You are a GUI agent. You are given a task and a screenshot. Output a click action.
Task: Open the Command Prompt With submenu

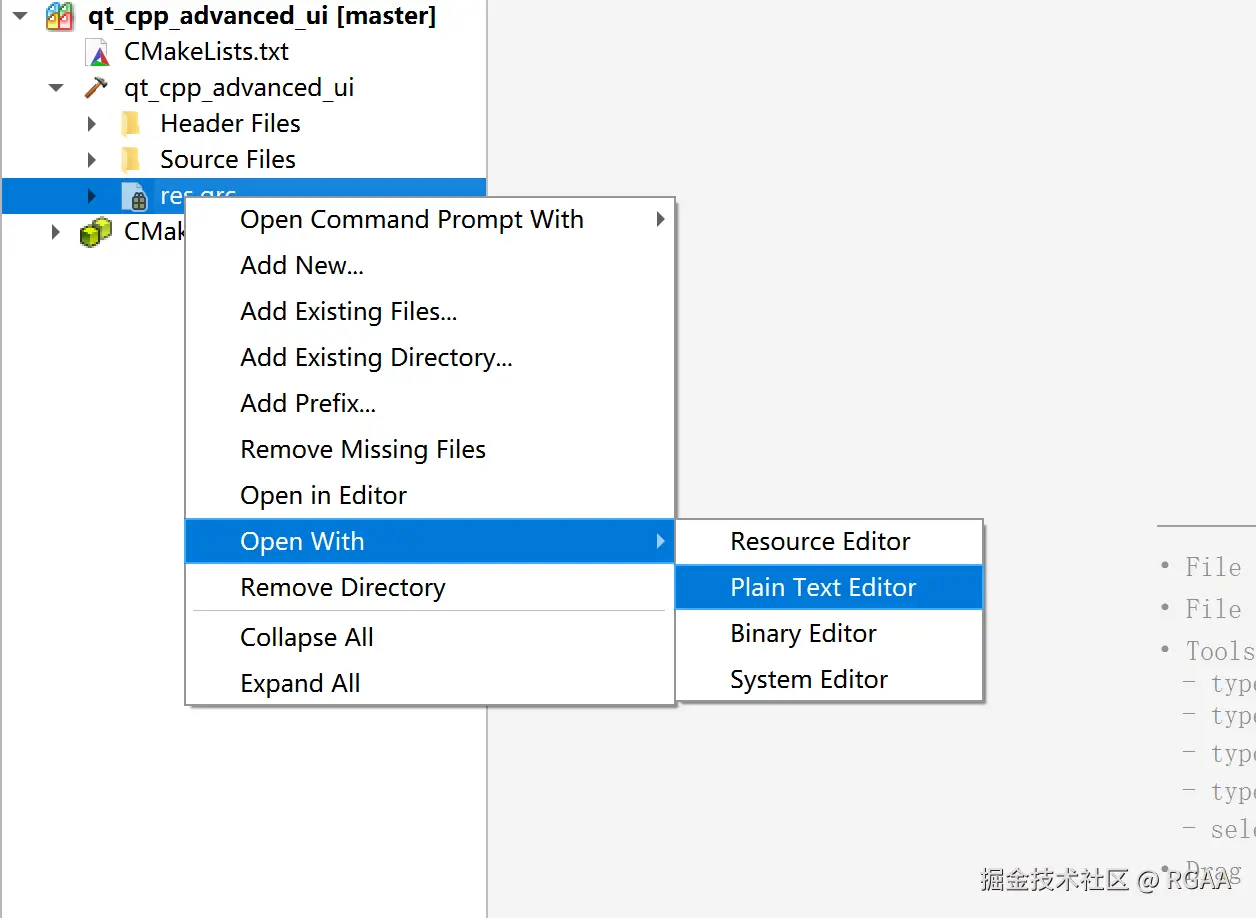412,220
